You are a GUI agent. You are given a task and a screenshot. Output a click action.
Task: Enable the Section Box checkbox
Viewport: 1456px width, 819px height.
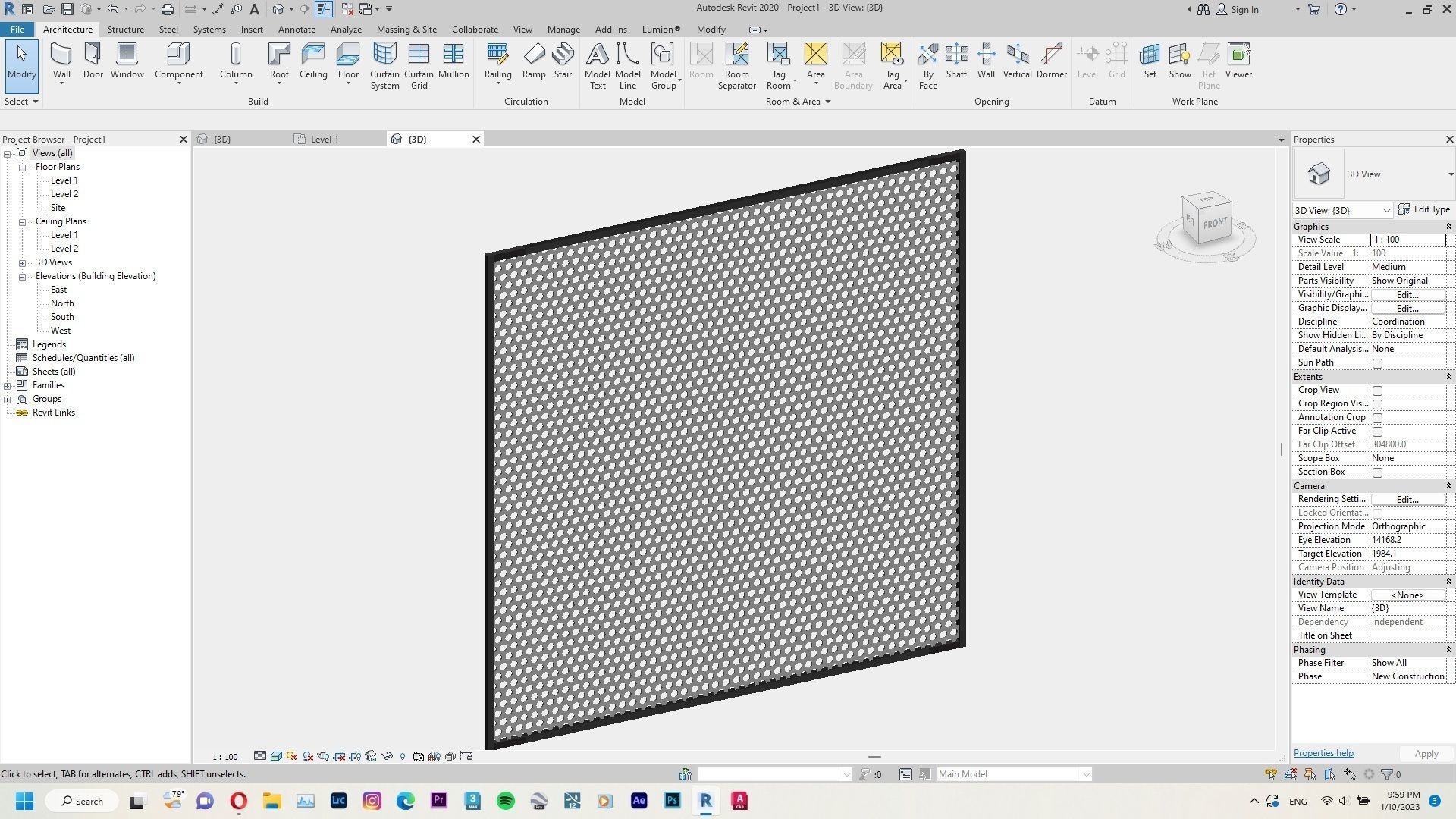[1377, 472]
